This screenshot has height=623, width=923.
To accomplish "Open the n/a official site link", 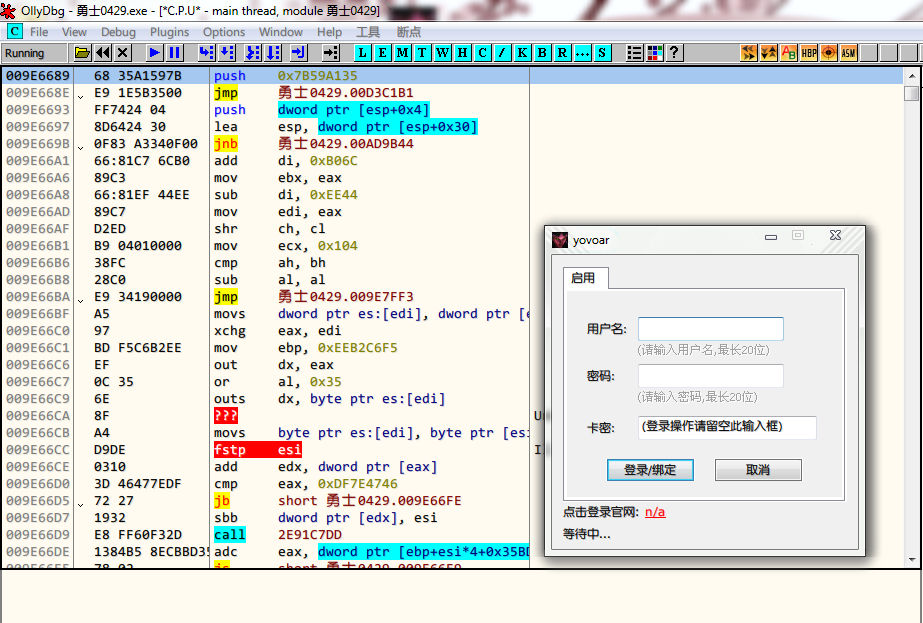I will click(x=655, y=512).
